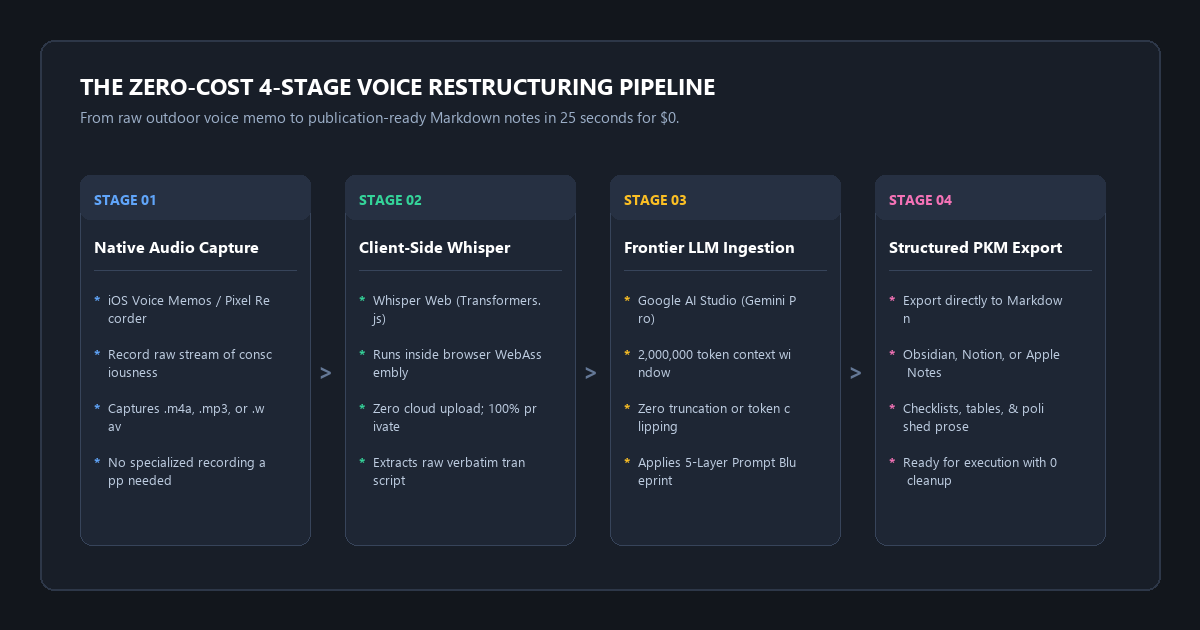
Task: Select the "Structured PKM Export" card heading
Action: [975, 248]
